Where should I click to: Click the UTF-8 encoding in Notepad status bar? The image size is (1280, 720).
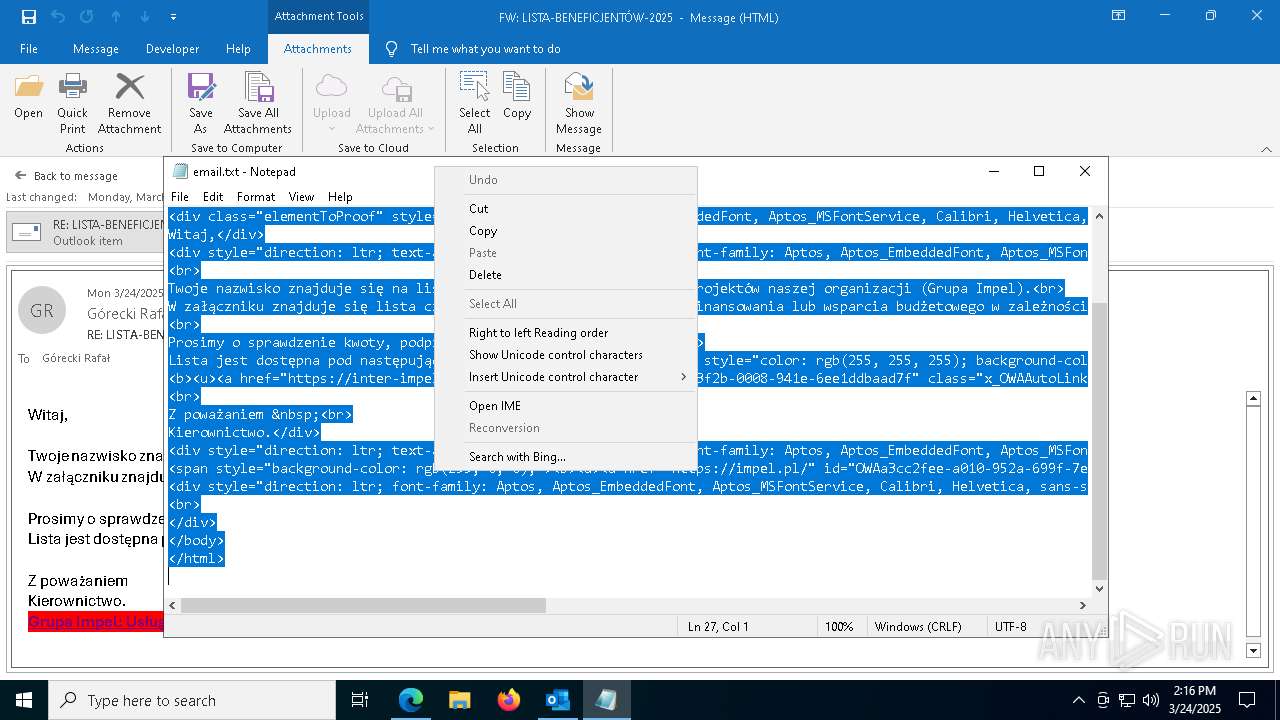(1011, 627)
